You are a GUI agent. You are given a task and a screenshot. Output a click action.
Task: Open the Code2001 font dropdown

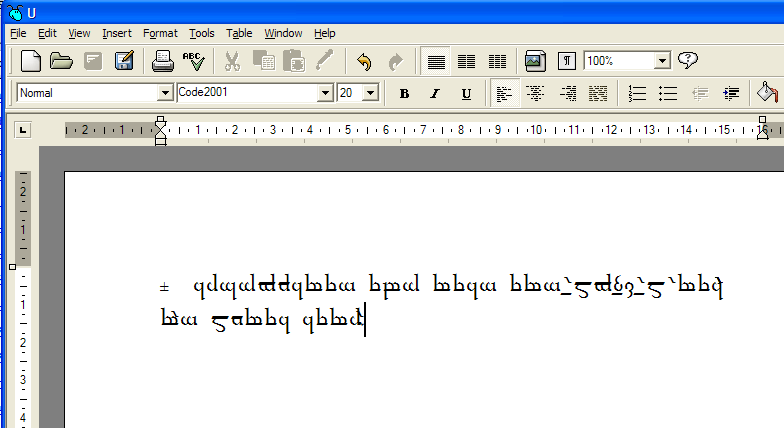(x=325, y=93)
